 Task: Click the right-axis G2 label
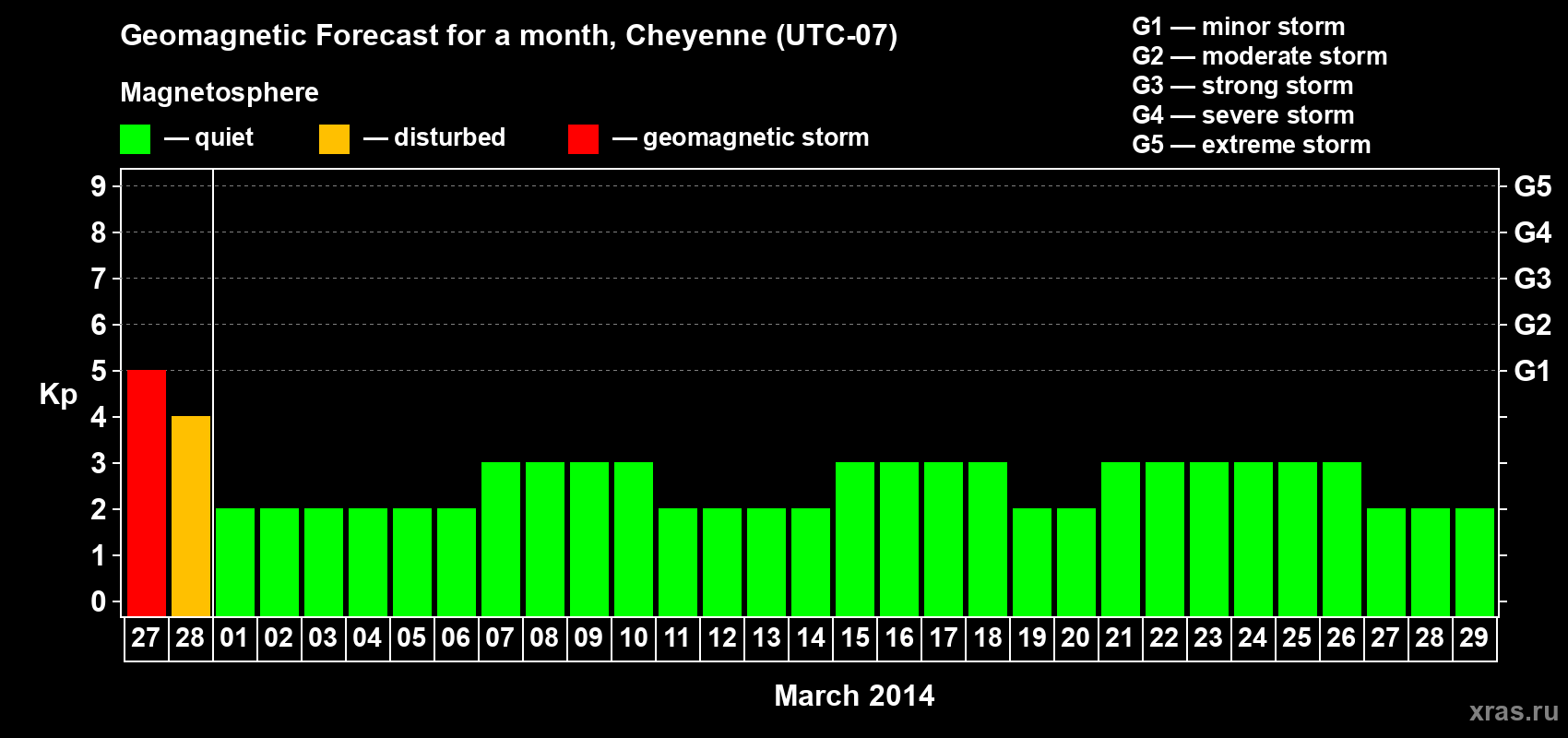[x=1533, y=325]
